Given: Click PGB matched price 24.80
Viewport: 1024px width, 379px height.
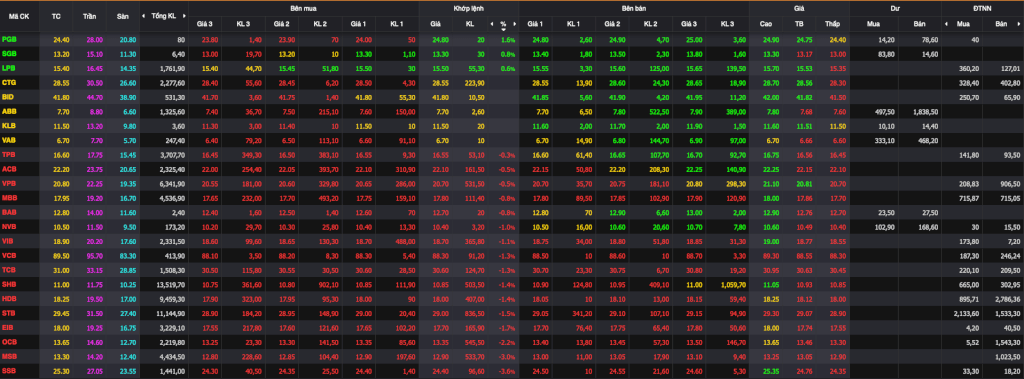Looking at the screenshot, I should (x=441, y=40).
